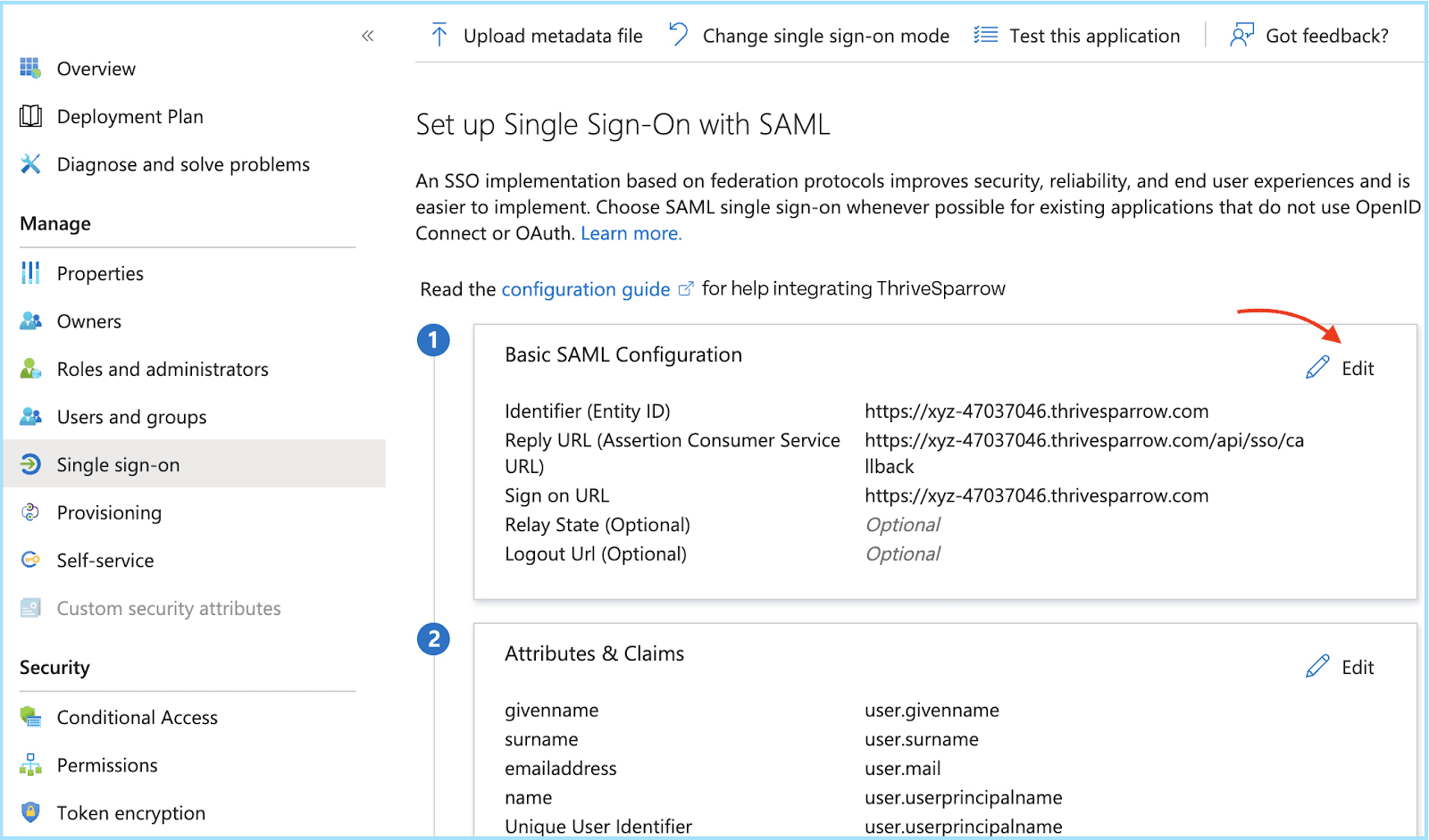
Task: Select the Single sign-on menu item
Action: coord(118,465)
